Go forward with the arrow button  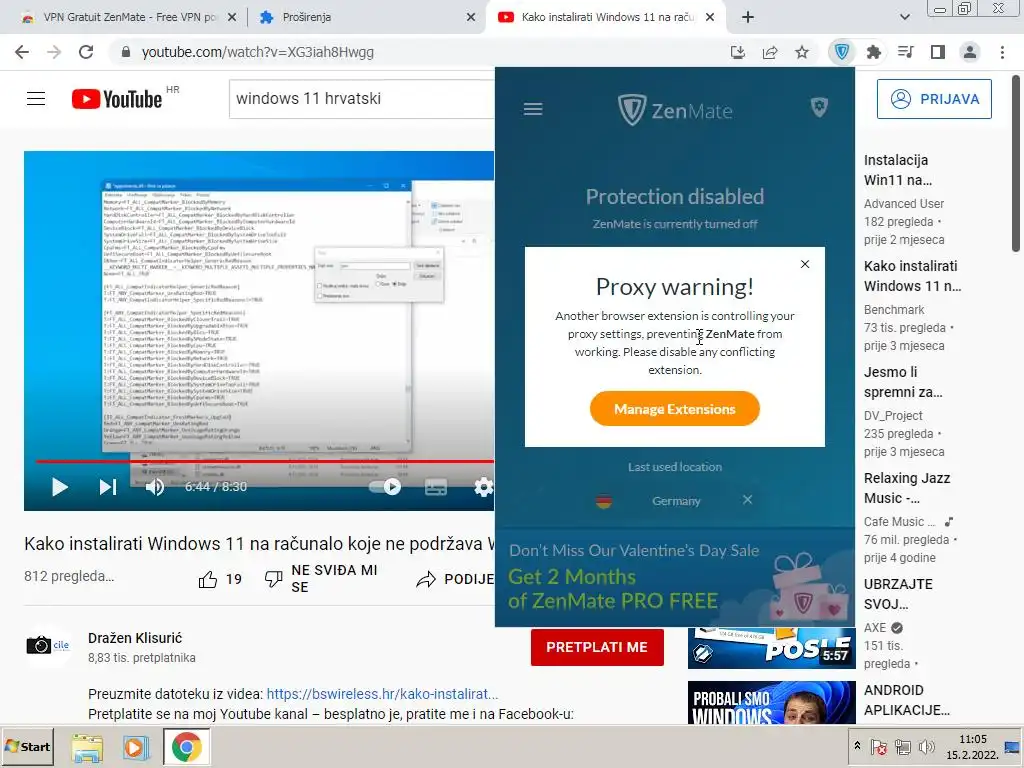[x=54, y=52]
